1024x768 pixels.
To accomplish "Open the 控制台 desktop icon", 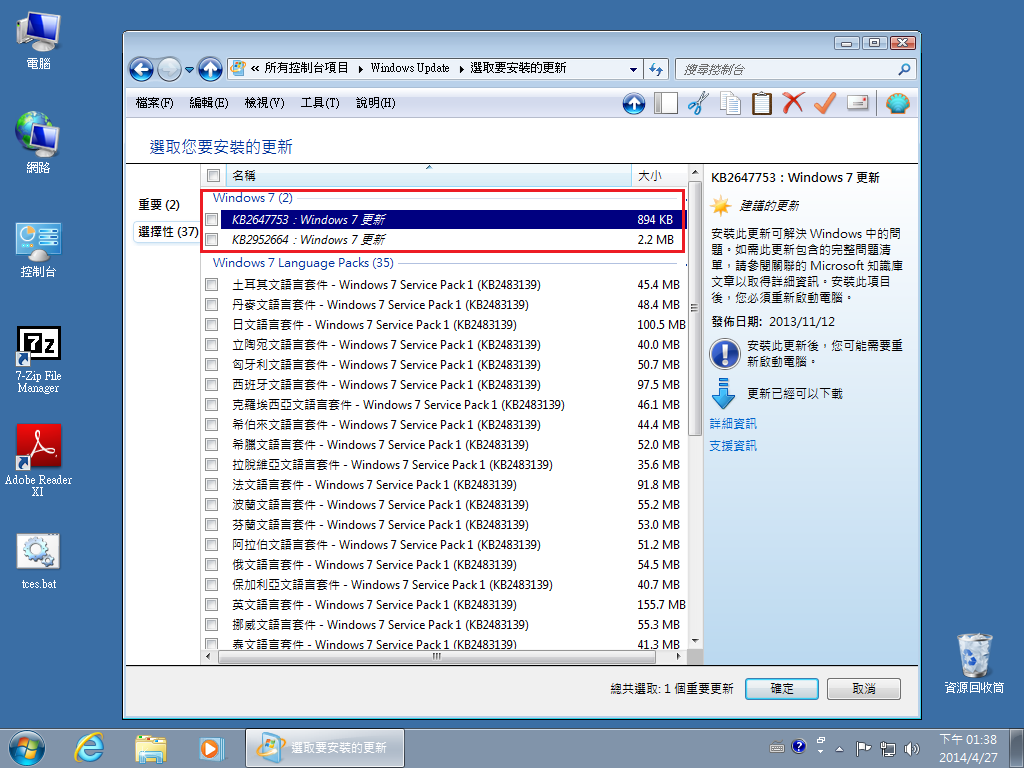I will [x=38, y=250].
